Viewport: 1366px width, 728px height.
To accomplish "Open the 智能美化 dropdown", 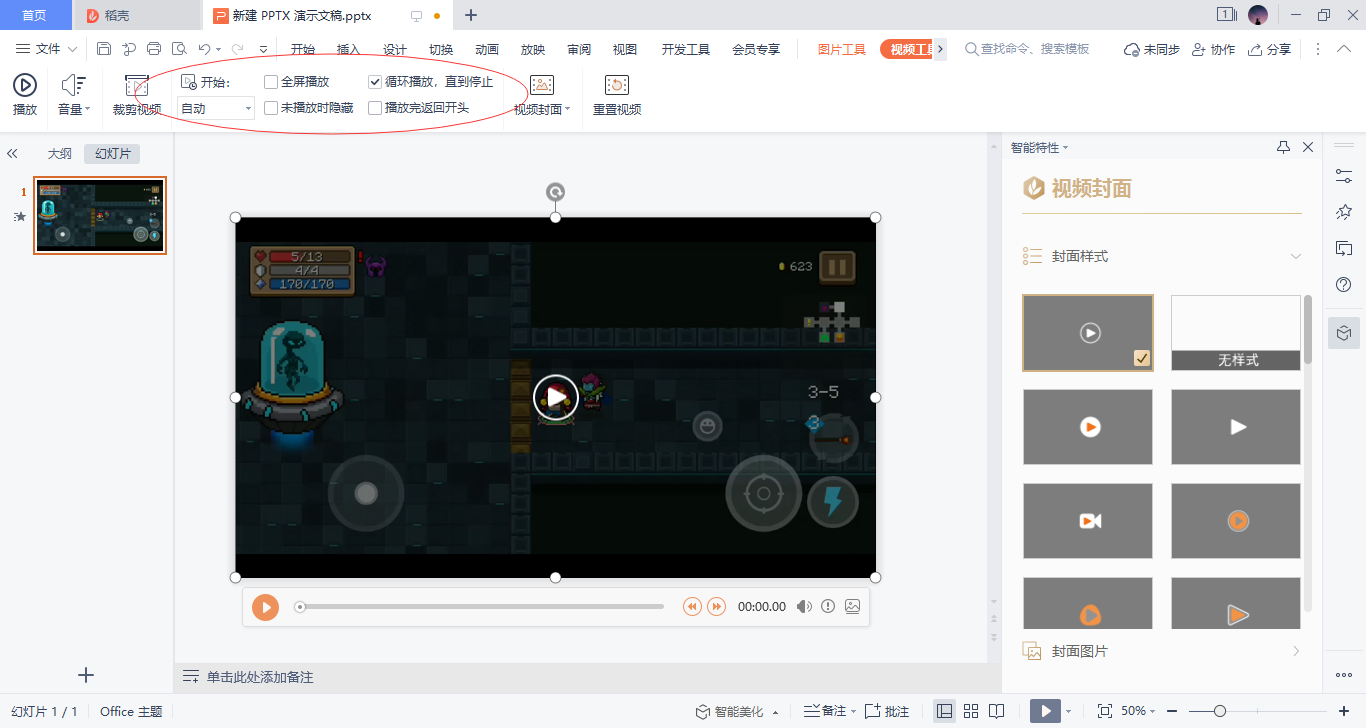I will click(x=738, y=711).
